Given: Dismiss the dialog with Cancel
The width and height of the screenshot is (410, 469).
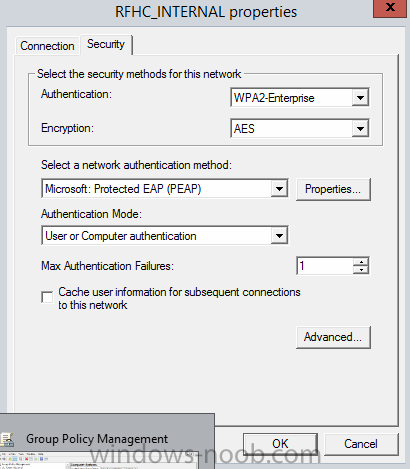Looking at the screenshot, I should click(x=361, y=444).
